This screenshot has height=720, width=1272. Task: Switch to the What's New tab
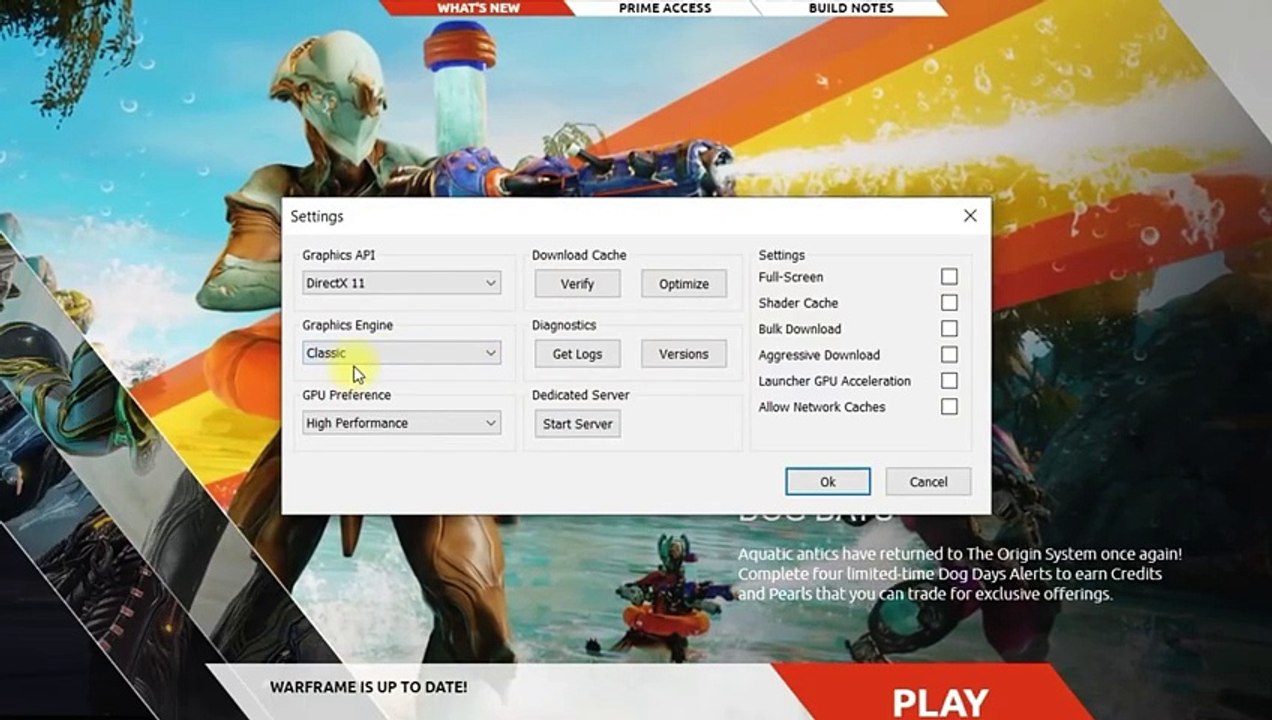click(478, 8)
